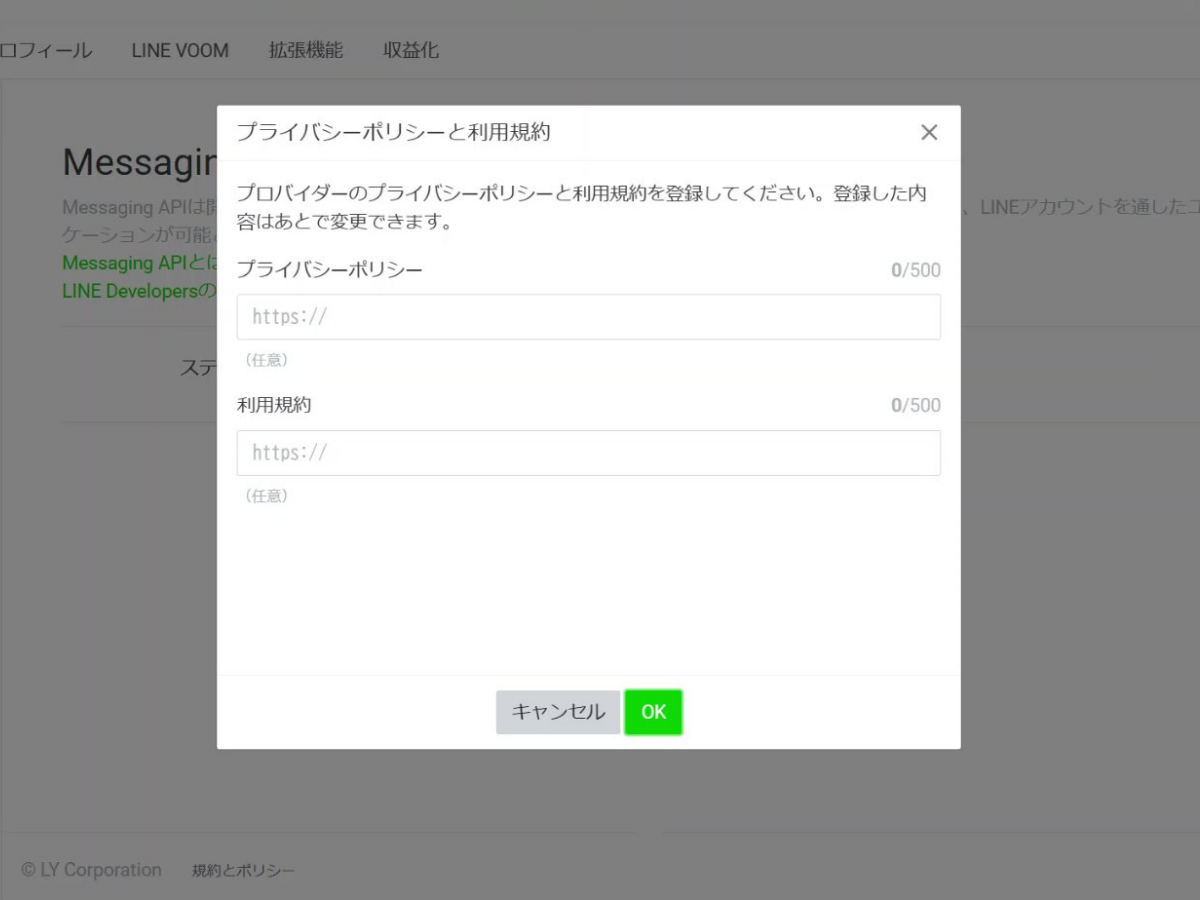Confirm with the green OK button
Screen dimensions: 1200x900
click(x=653, y=712)
